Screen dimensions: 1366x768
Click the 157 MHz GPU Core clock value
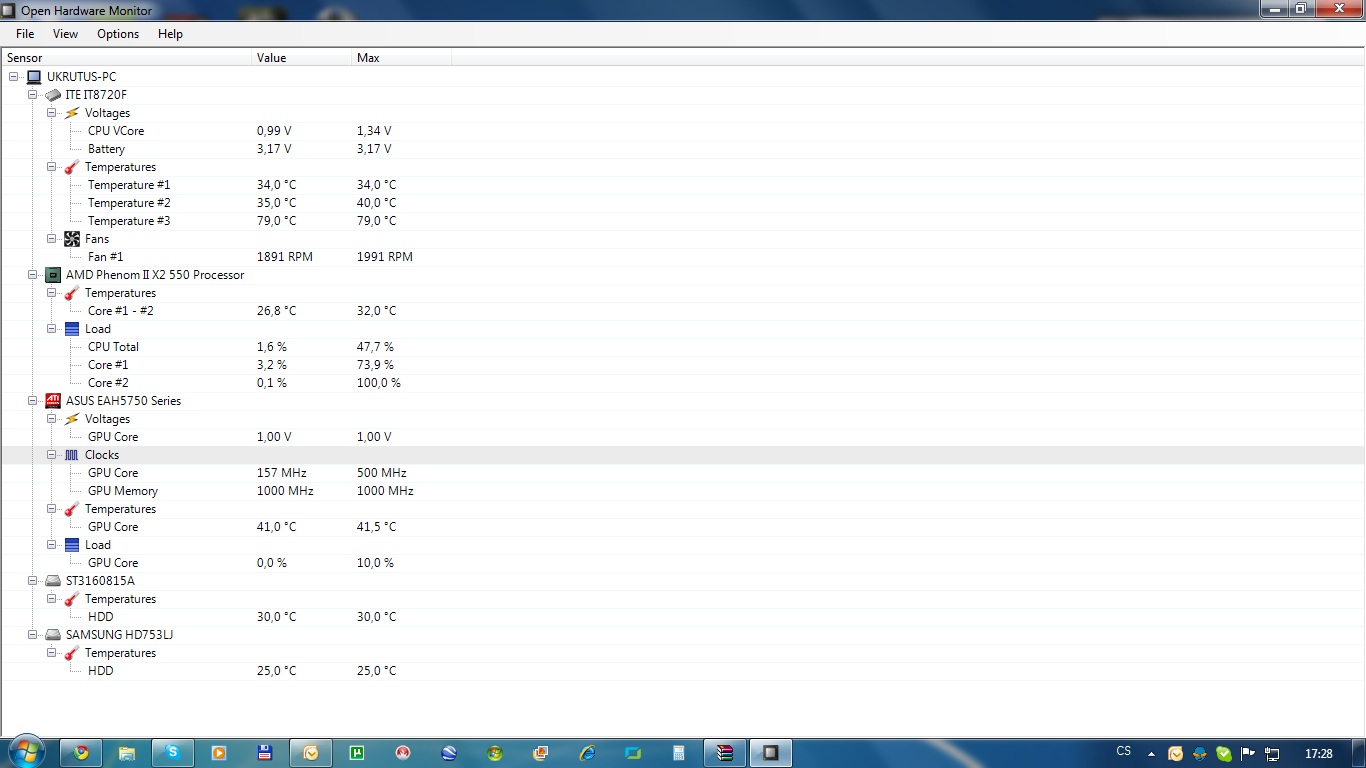[x=282, y=473]
